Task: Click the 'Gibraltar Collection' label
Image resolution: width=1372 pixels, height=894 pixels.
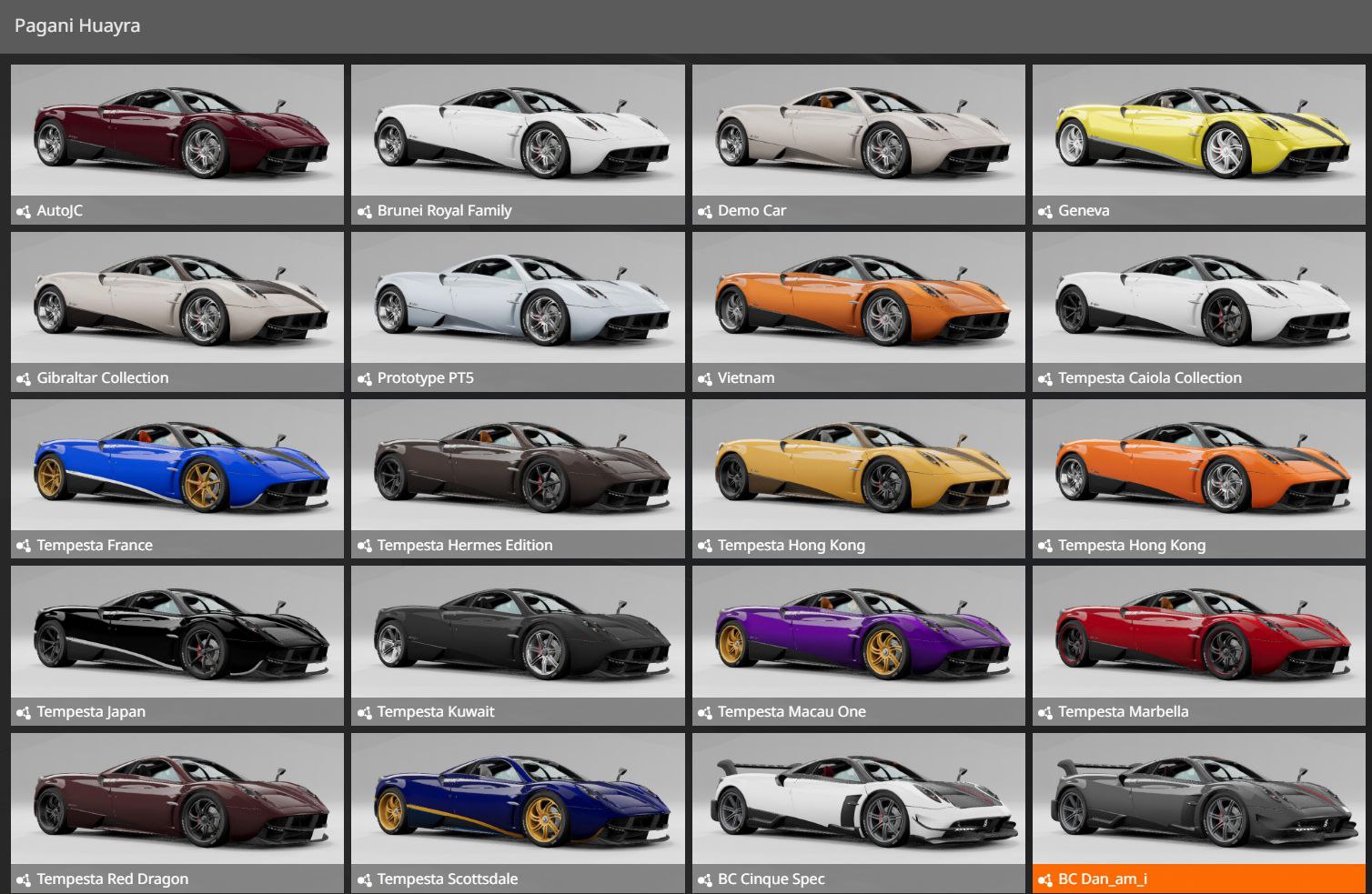Action: 103,378
